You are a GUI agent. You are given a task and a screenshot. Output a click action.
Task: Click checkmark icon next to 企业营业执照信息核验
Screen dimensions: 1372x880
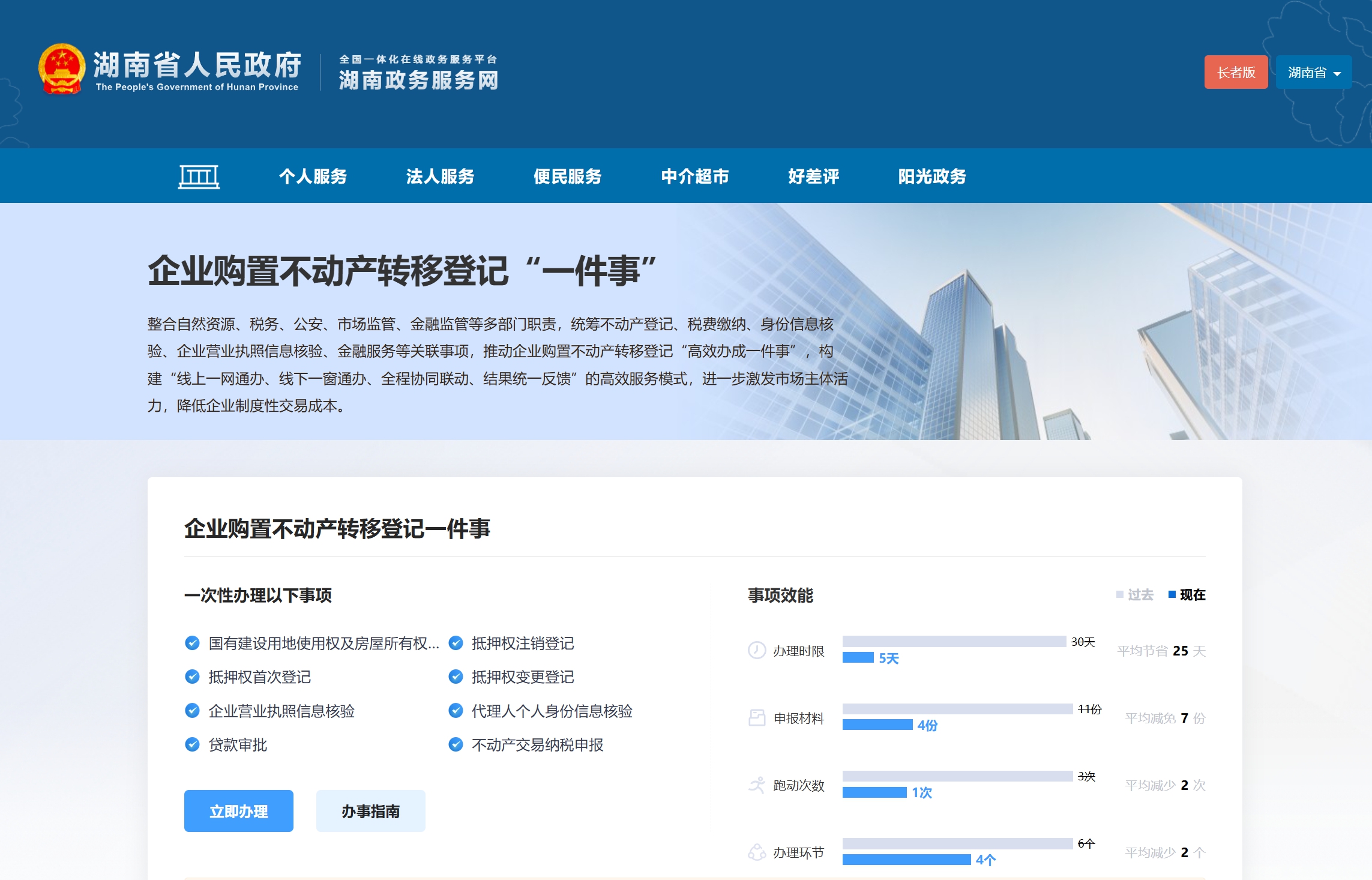192,711
